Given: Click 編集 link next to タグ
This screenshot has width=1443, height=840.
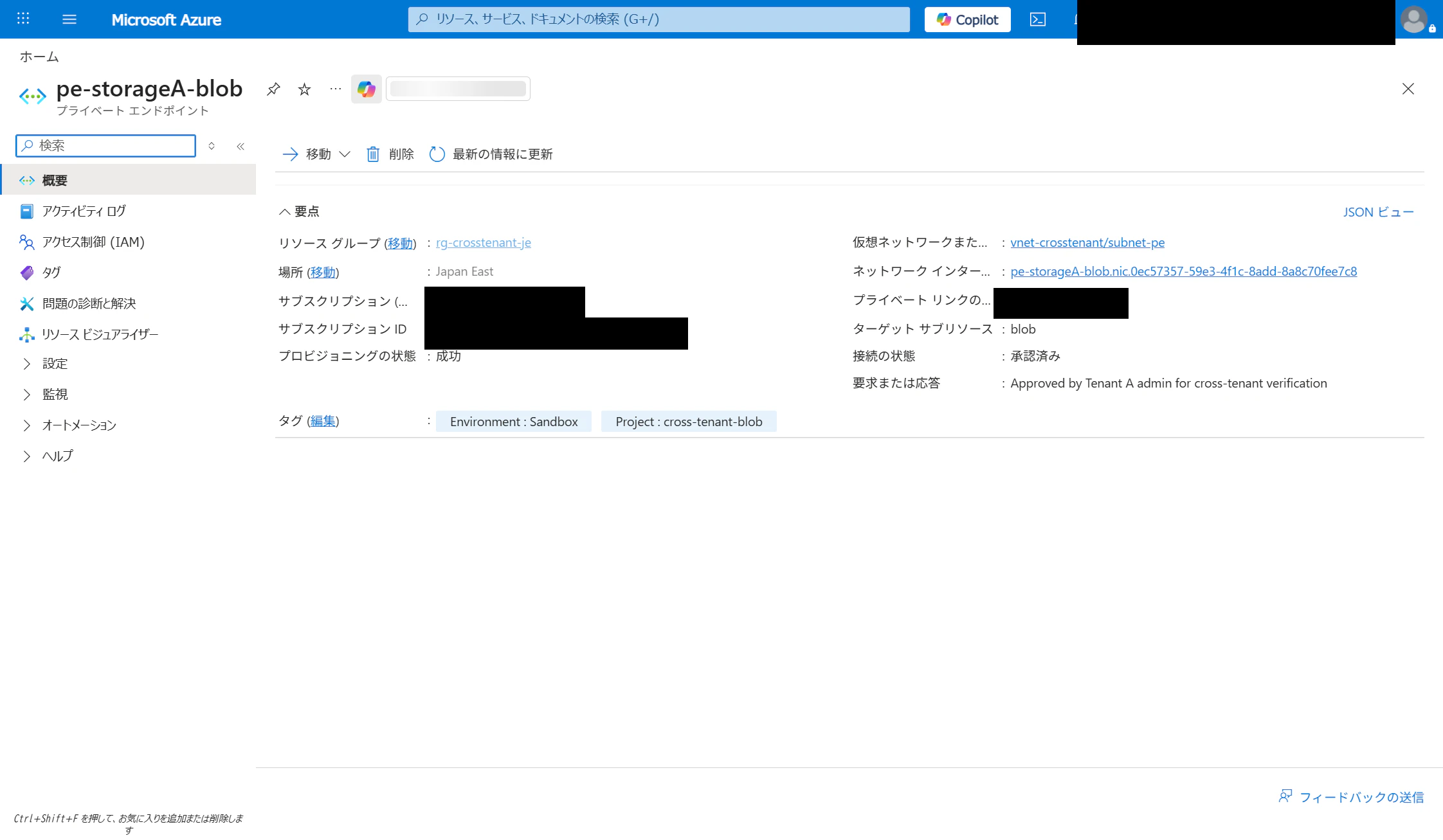Looking at the screenshot, I should 323,421.
